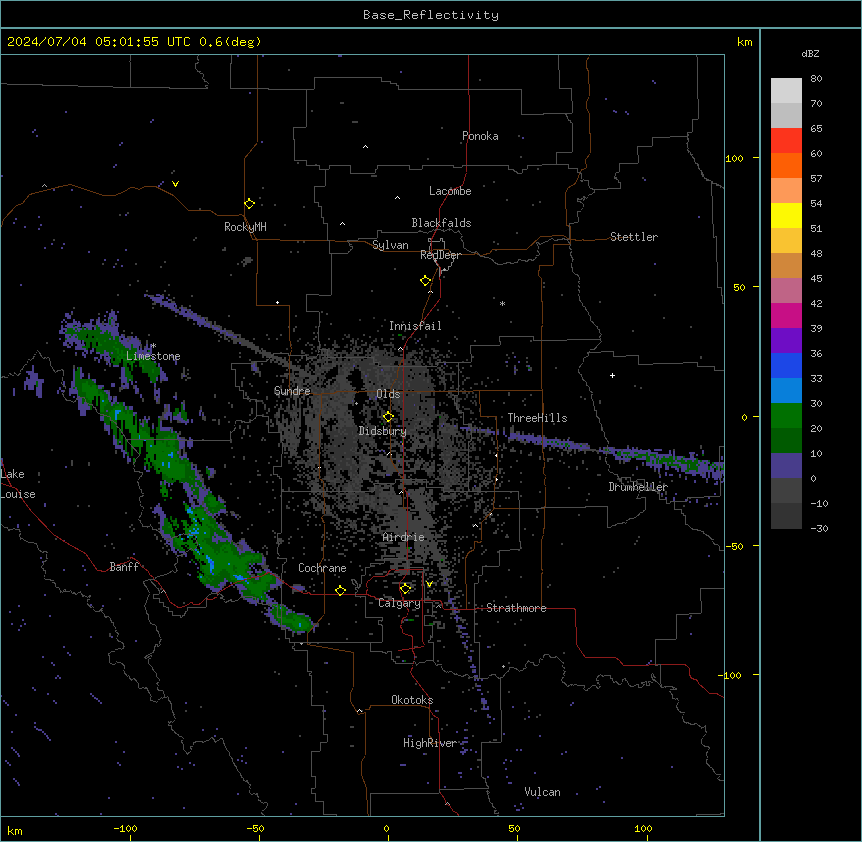Click the Sylvan town label

tap(390, 245)
